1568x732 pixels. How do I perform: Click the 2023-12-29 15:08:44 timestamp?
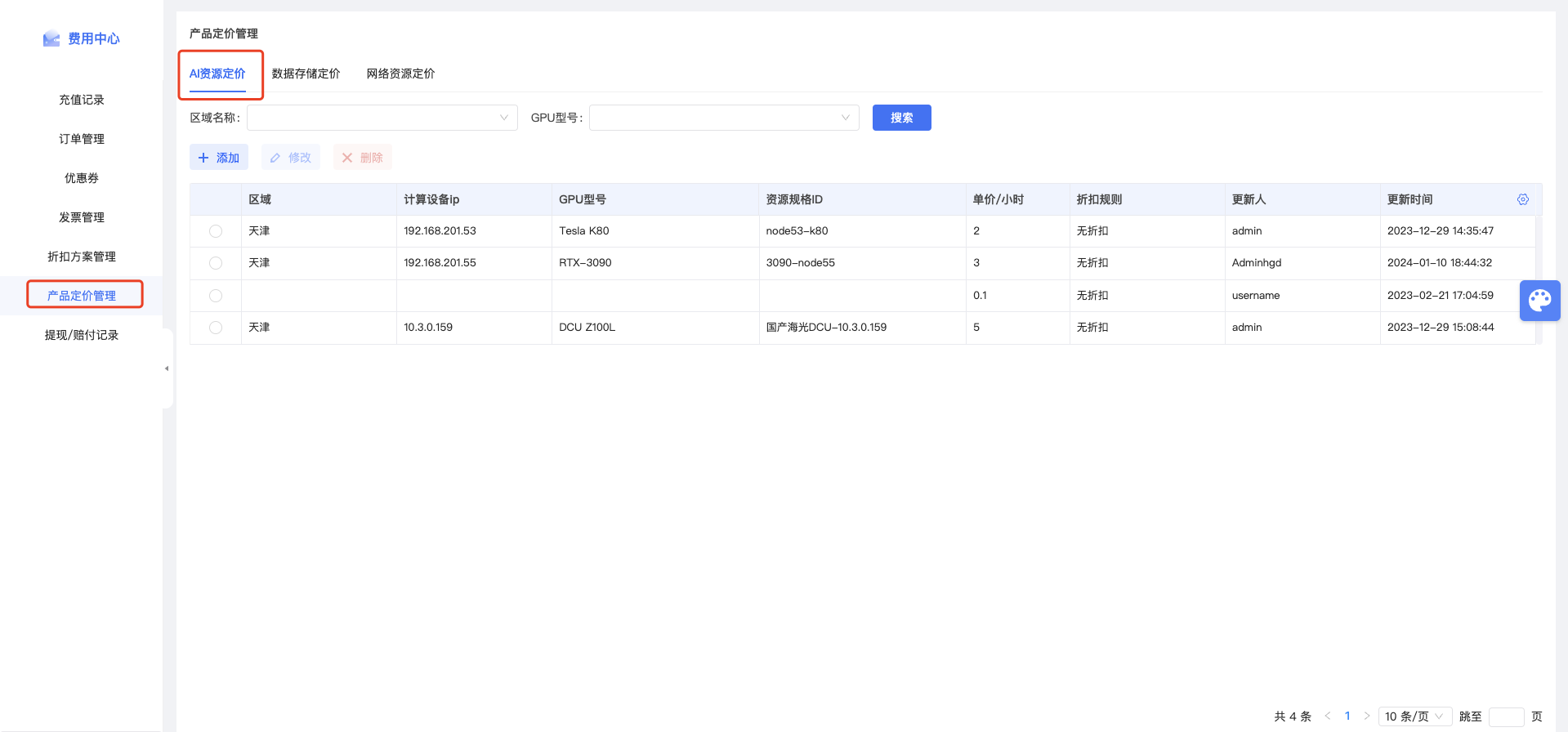(x=1441, y=328)
